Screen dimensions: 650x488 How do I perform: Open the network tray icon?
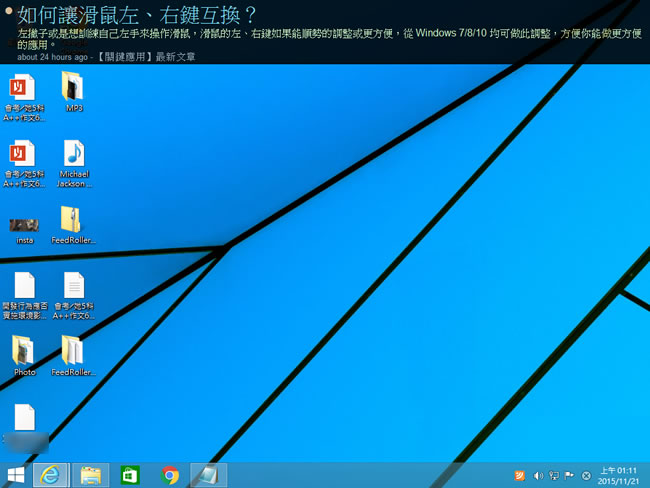(x=553, y=475)
